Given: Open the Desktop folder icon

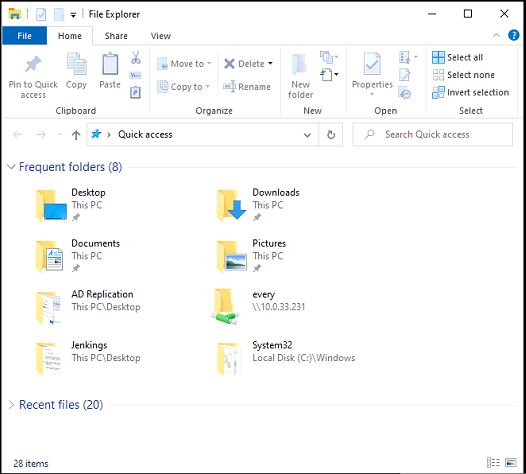Looking at the screenshot, I should (x=51, y=205).
